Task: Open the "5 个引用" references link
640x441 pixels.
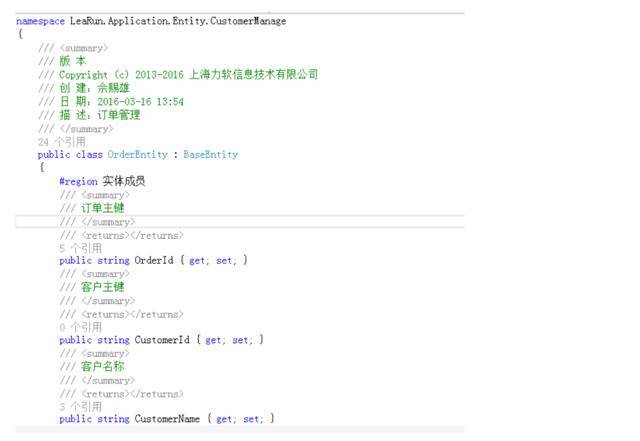Action: 80,248
